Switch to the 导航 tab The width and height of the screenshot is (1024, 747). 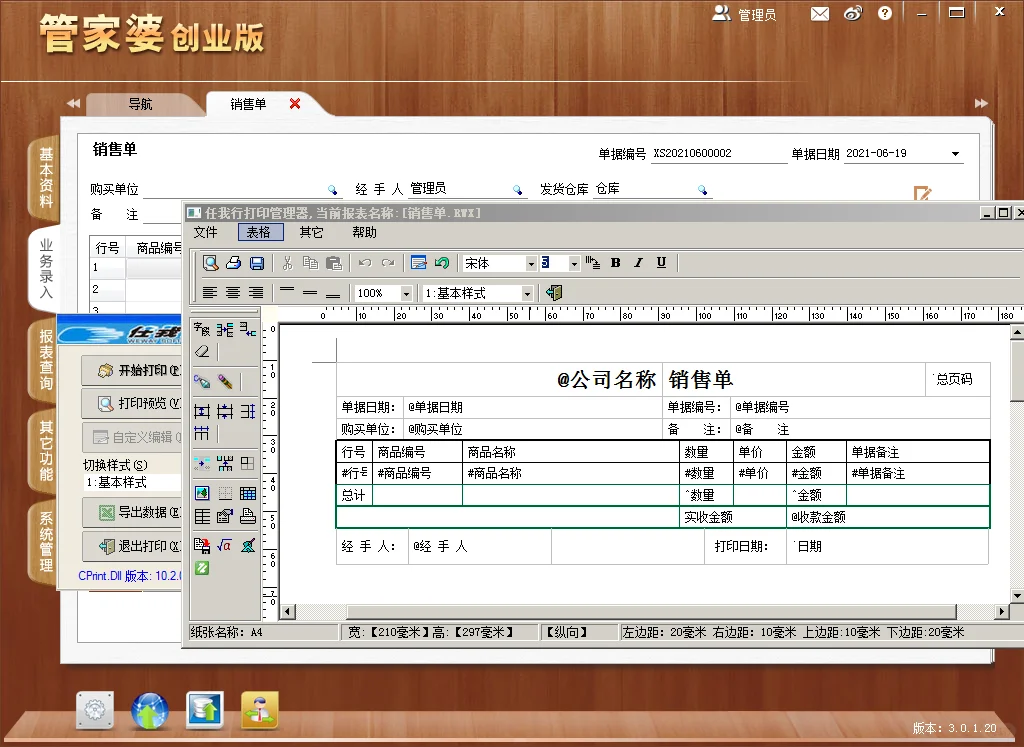coord(140,104)
